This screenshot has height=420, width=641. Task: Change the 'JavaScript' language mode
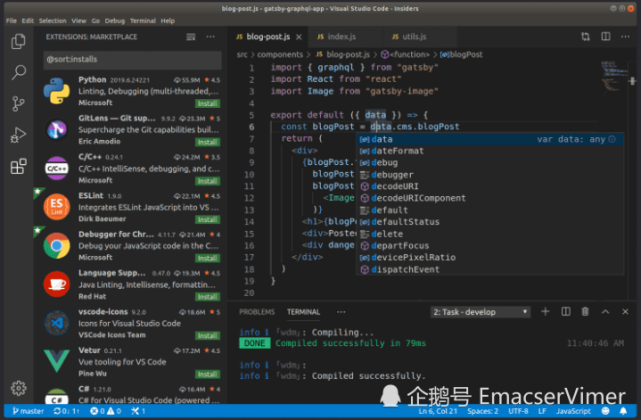[573, 411]
